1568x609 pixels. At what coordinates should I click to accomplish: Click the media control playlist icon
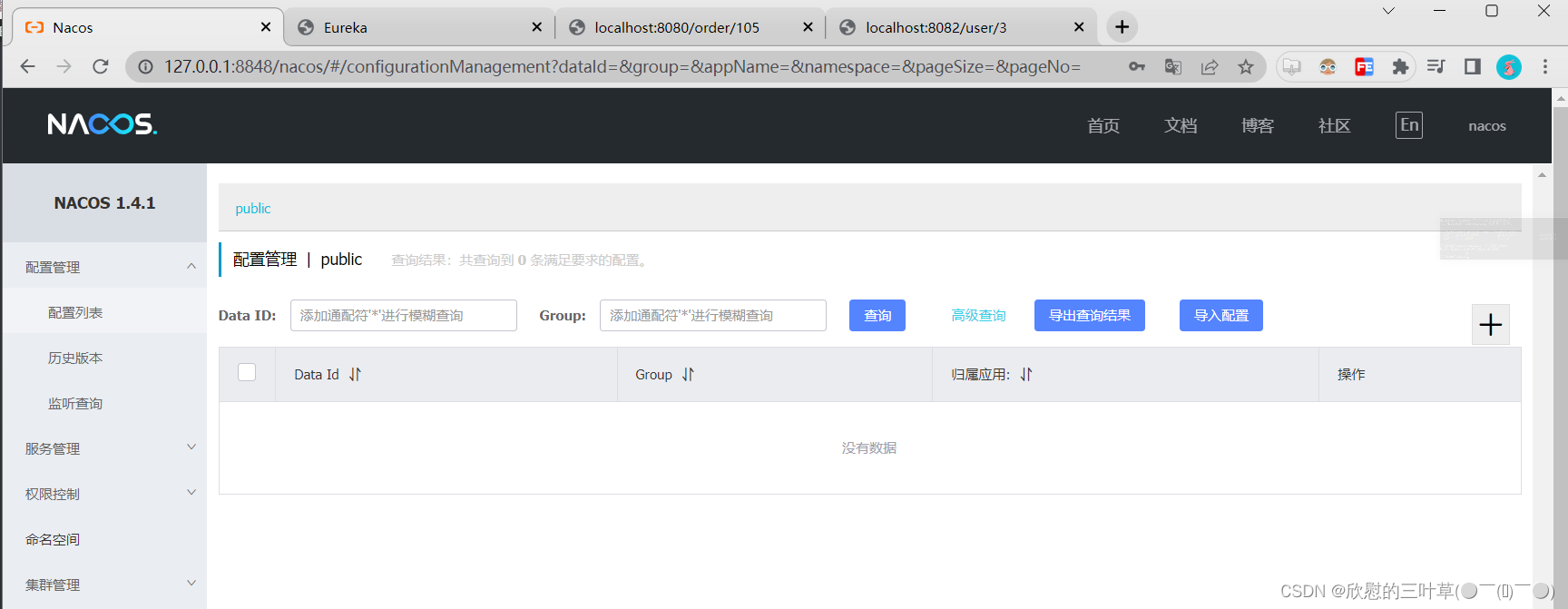(1436, 66)
